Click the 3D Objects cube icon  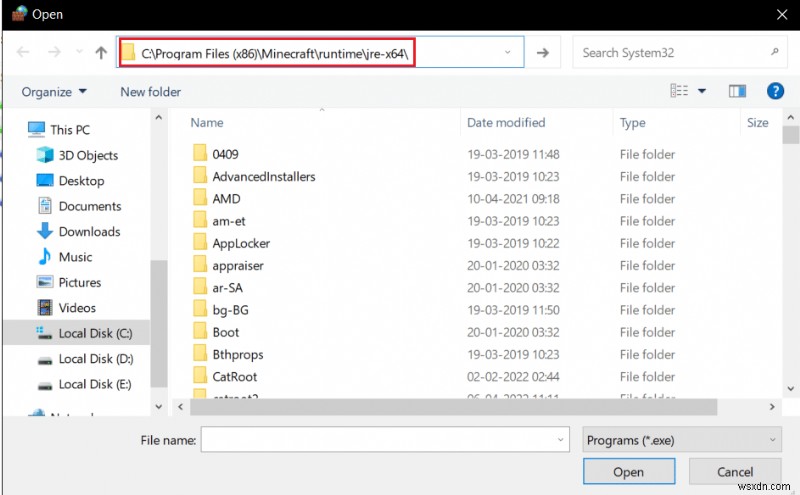(x=45, y=155)
